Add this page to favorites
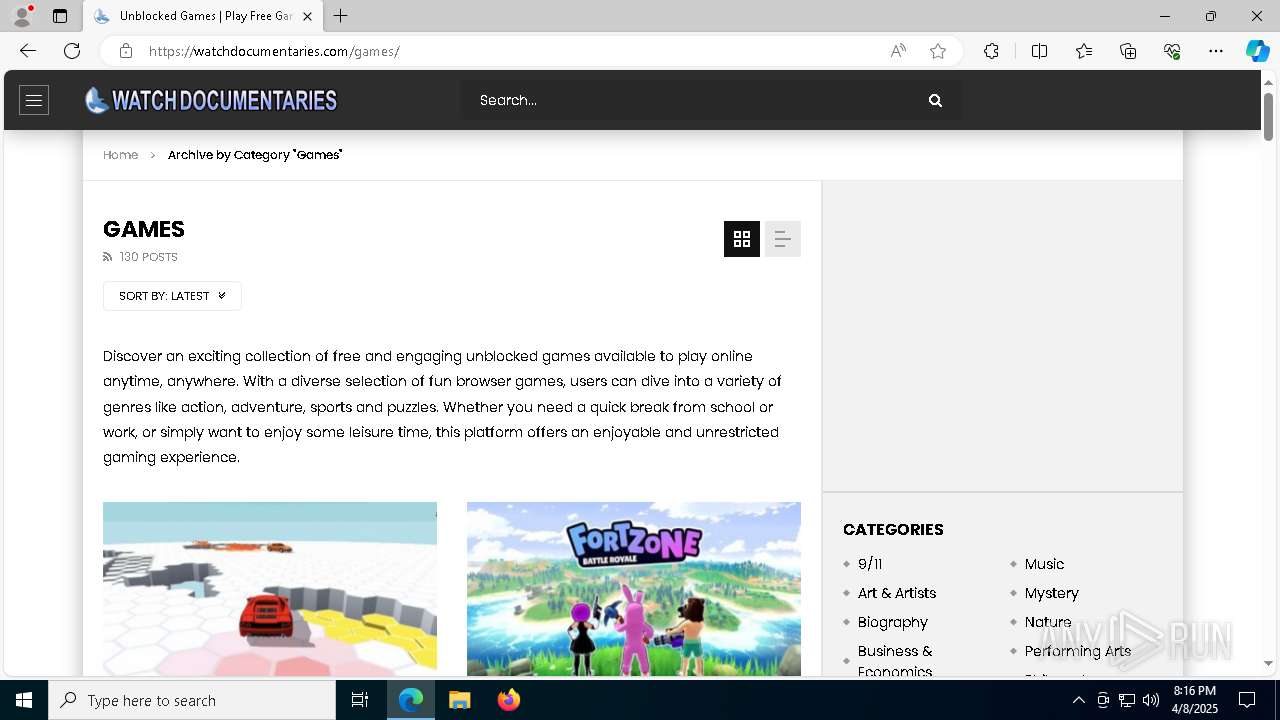1280x720 pixels. [938, 51]
